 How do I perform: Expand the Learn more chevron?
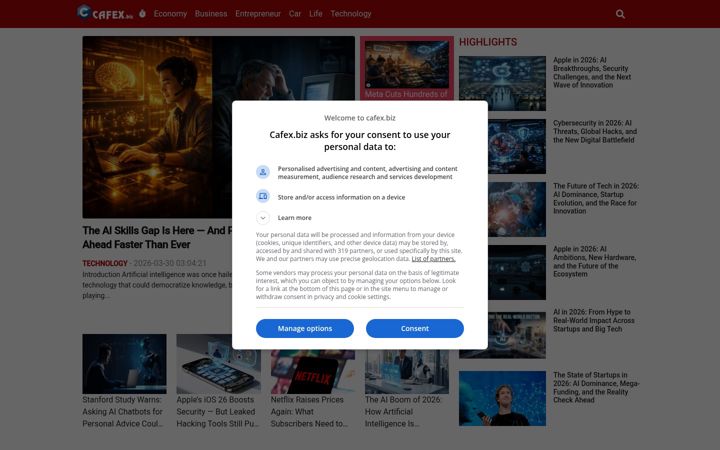point(263,218)
